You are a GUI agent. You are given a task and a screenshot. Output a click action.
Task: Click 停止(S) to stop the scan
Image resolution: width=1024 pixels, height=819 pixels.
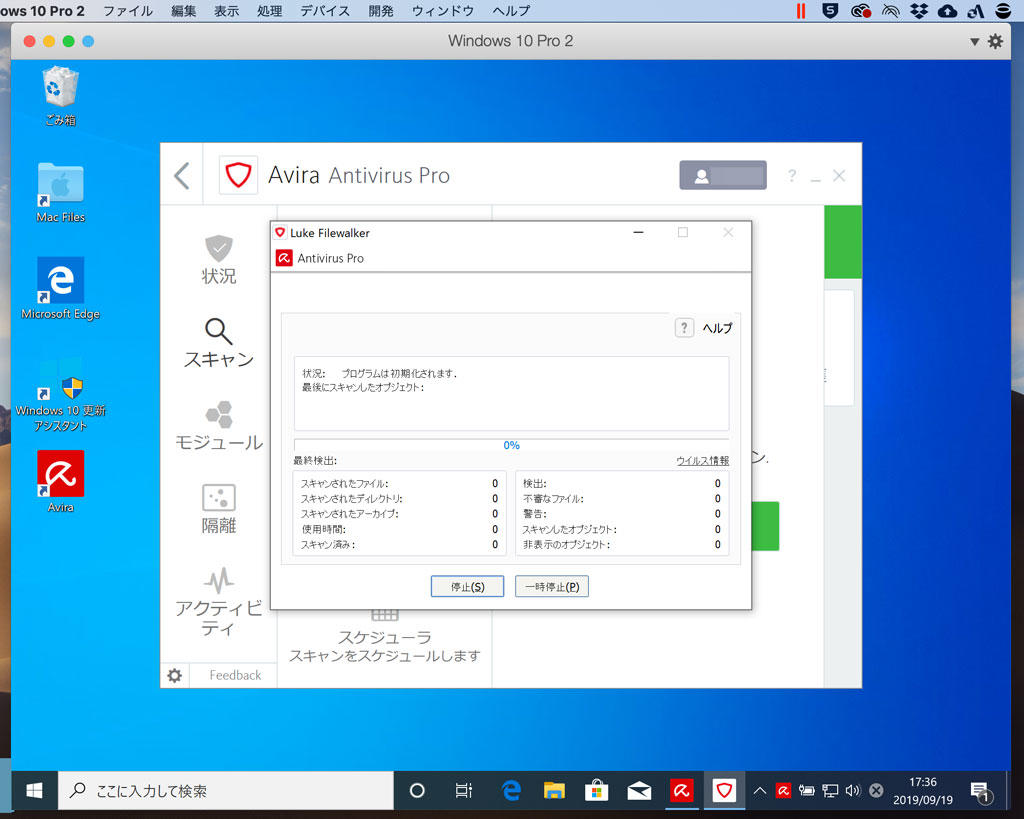pos(468,586)
